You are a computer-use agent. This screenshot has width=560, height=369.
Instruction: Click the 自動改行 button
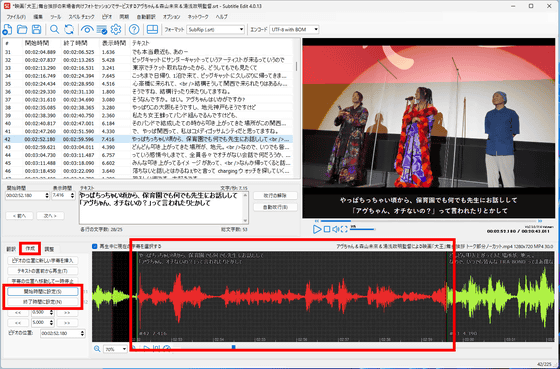click(x=275, y=207)
